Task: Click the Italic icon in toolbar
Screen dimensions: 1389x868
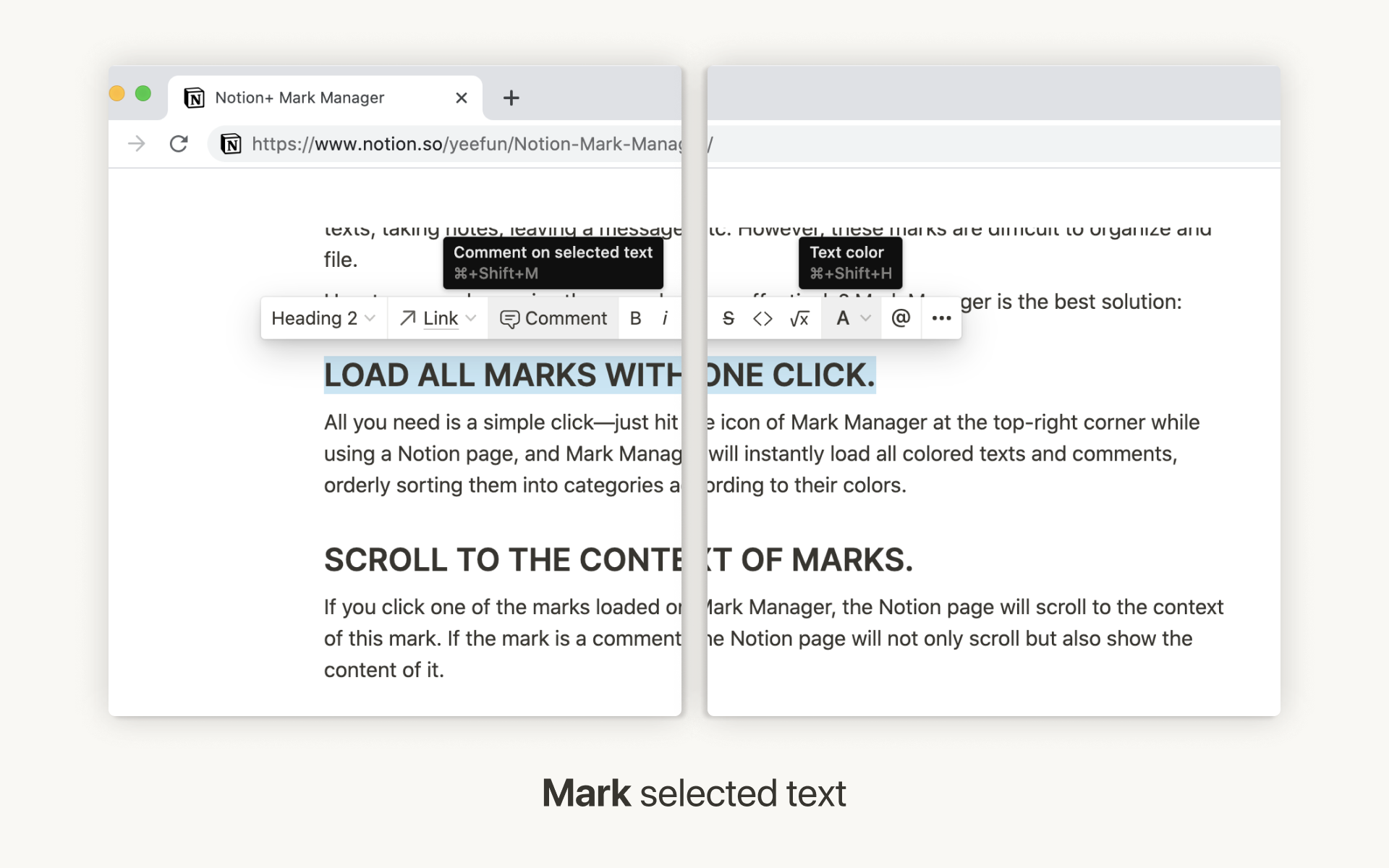Action: [665, 318]
